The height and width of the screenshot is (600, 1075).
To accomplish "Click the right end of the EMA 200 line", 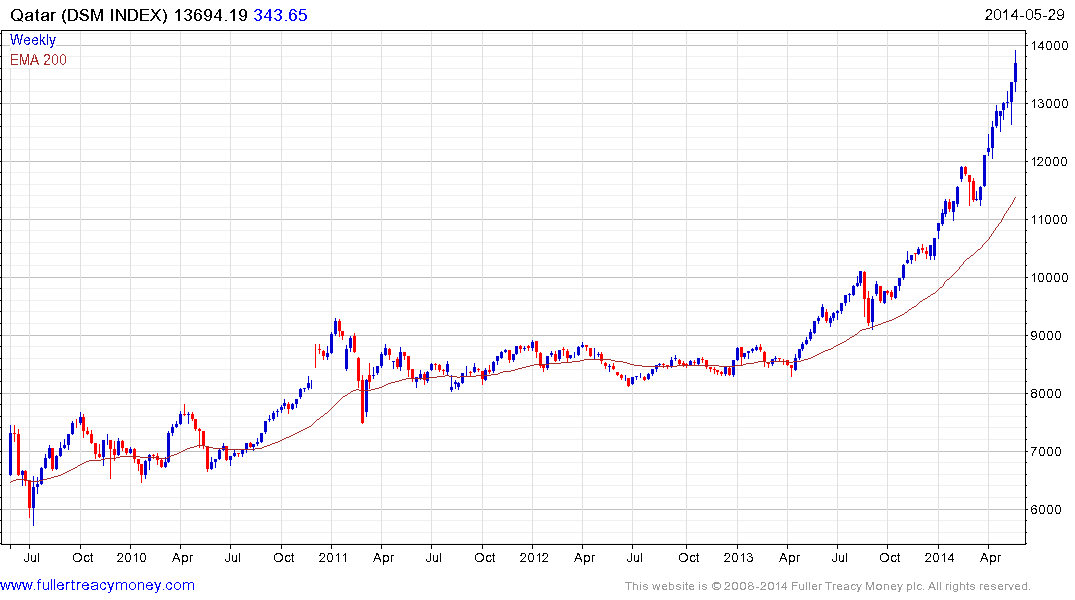I will pos(1015,197).
